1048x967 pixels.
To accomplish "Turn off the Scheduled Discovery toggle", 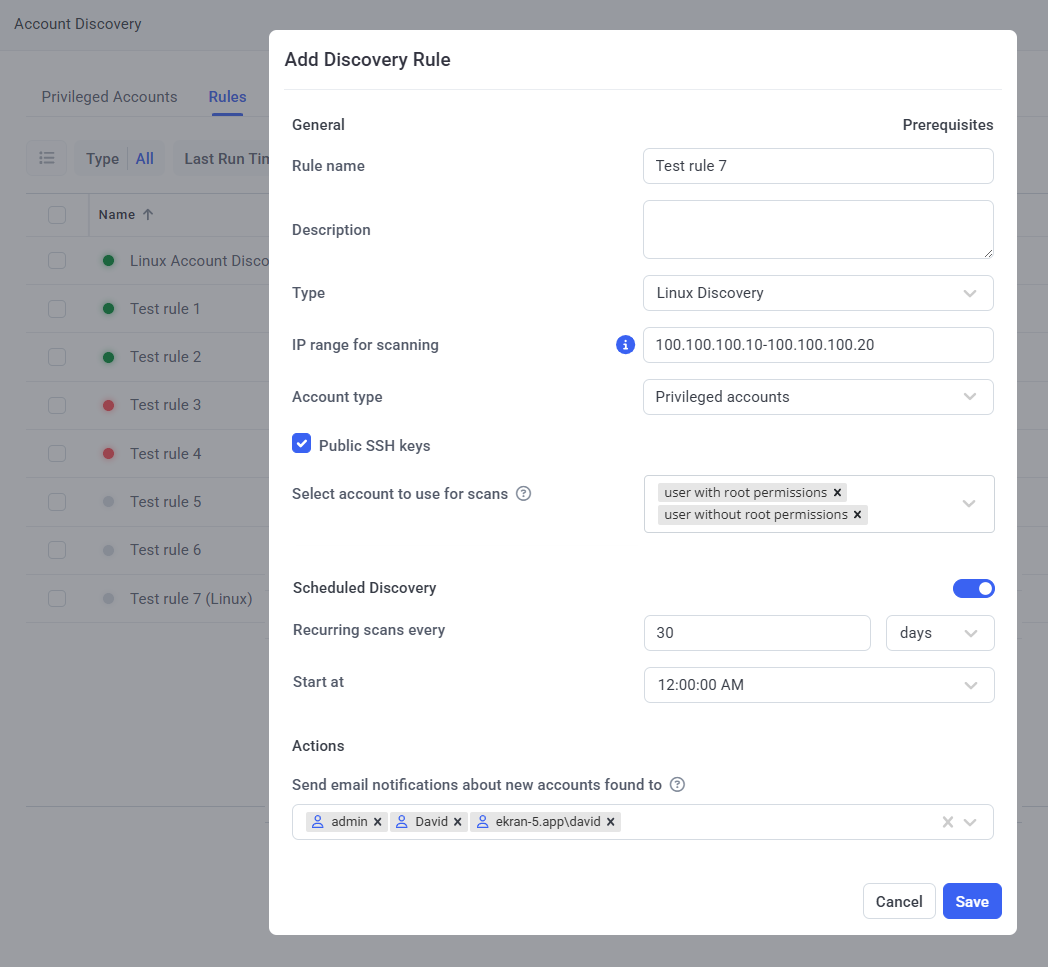I will pyautogui.click(x=973, y=588).
